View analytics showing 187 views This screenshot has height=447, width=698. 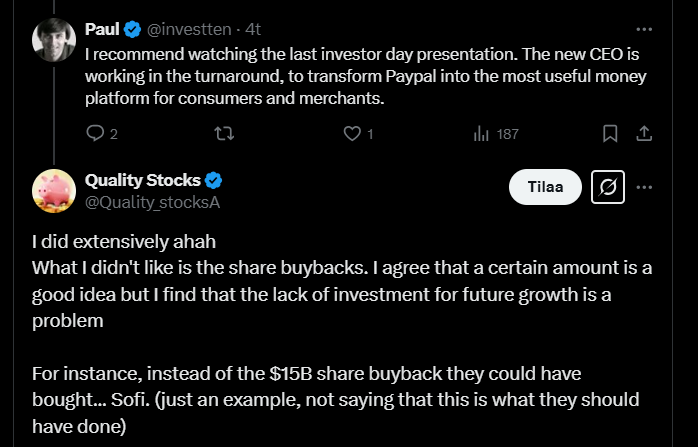pyautogui.click(x=480, y=133)
